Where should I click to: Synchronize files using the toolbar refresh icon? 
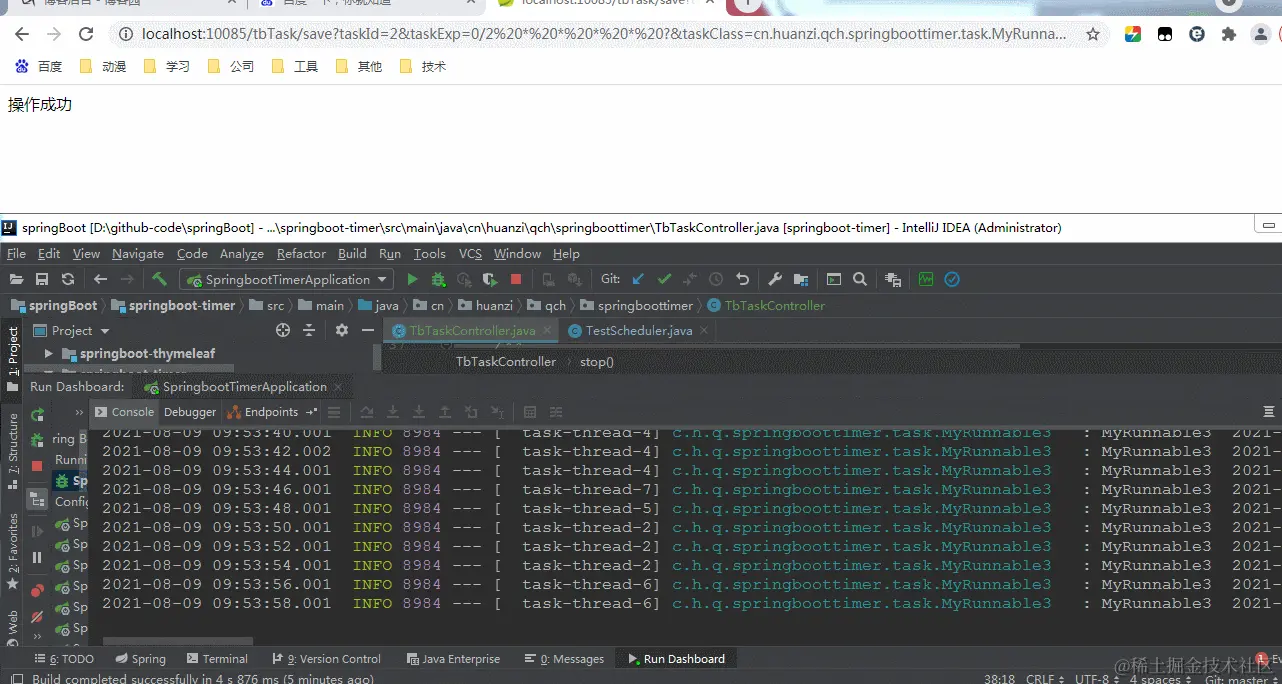tap(68, 280)
